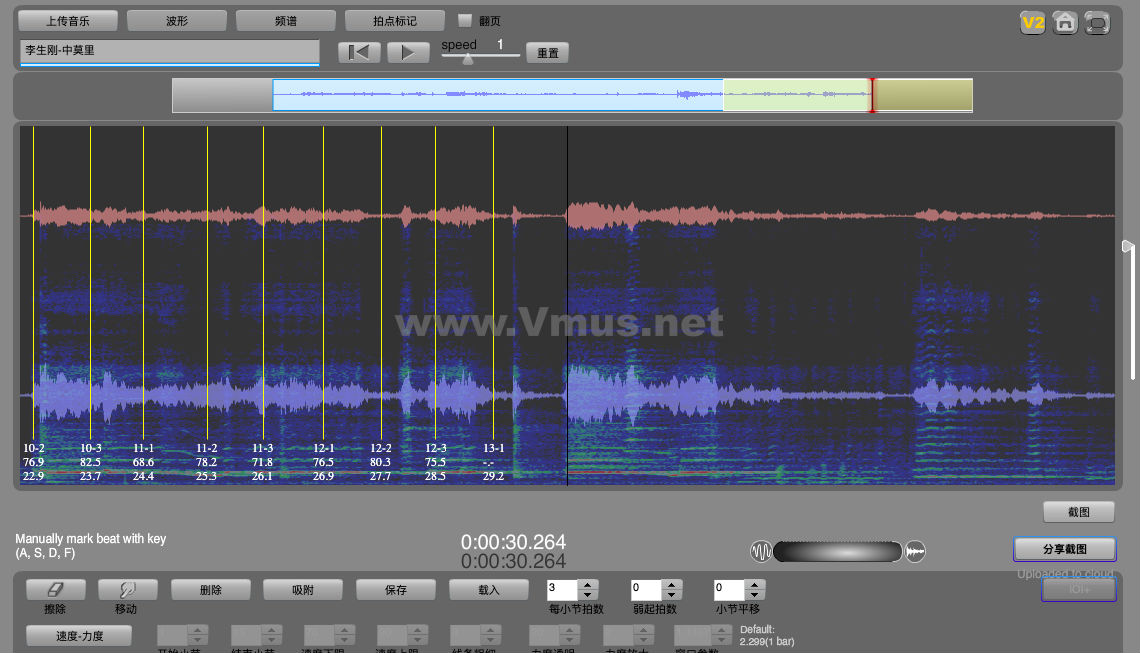Click the 吸附 snap button

(303, 590)
